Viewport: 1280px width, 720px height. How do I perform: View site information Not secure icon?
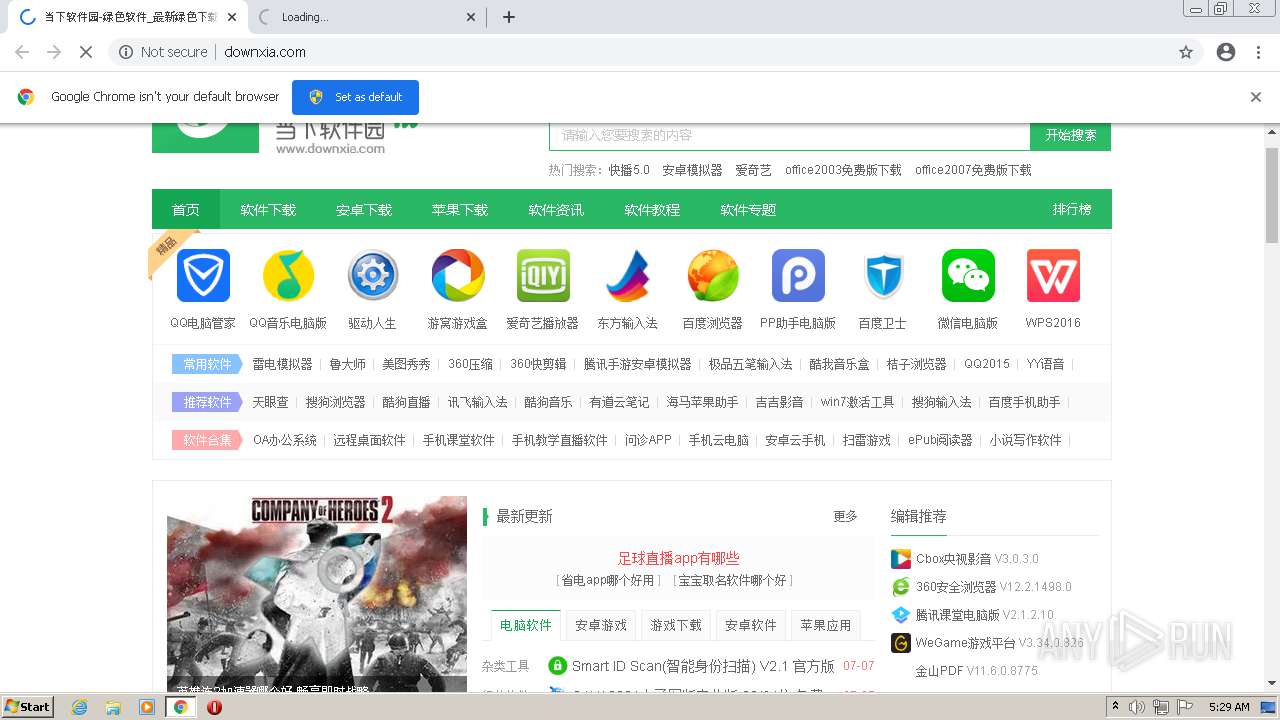(126, 52)
